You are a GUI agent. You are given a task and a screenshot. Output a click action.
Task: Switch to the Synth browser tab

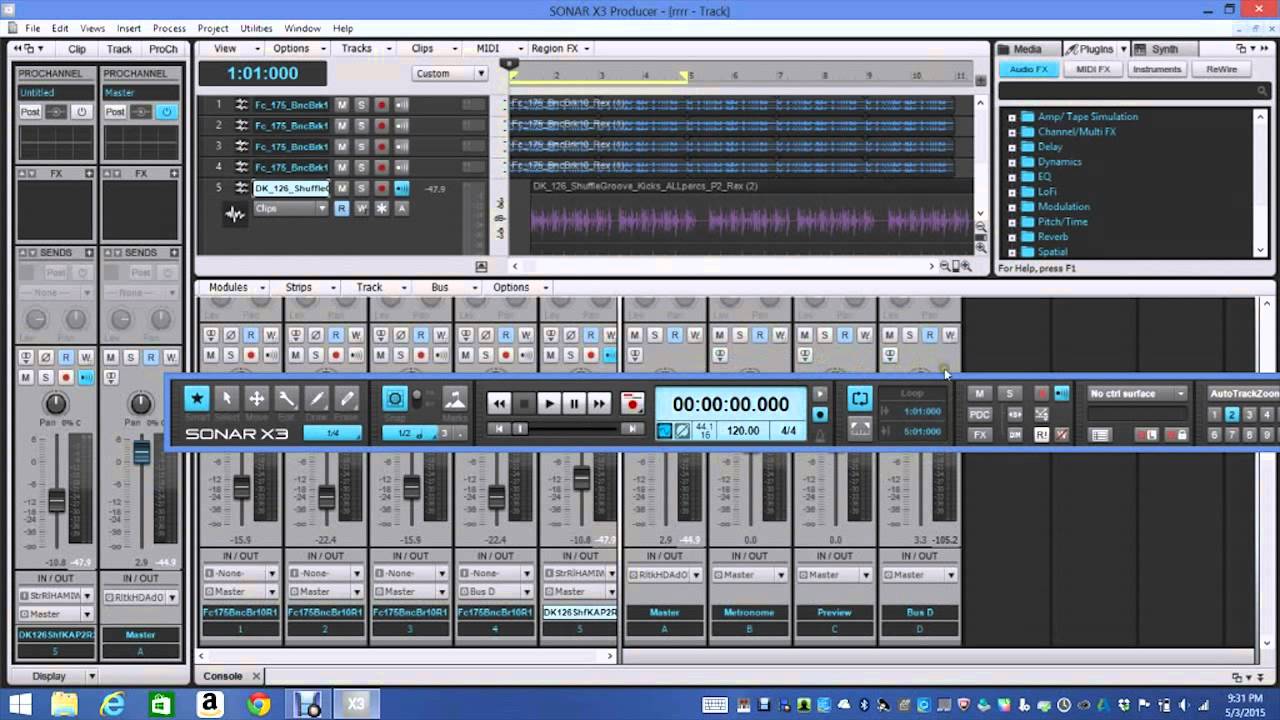pyautogui.click(x=1164, y=49)
